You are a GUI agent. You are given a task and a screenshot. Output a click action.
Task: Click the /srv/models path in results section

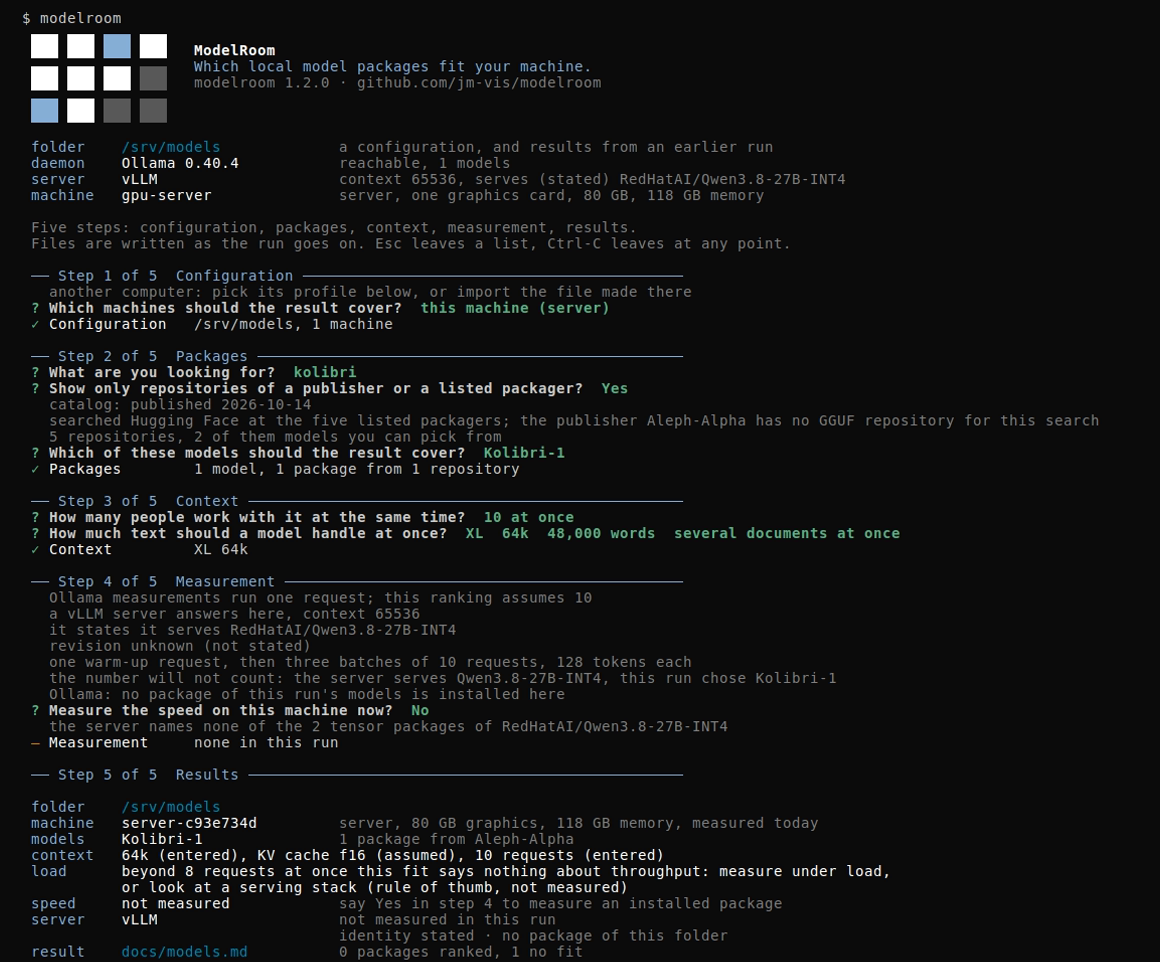tap(171, 807)
